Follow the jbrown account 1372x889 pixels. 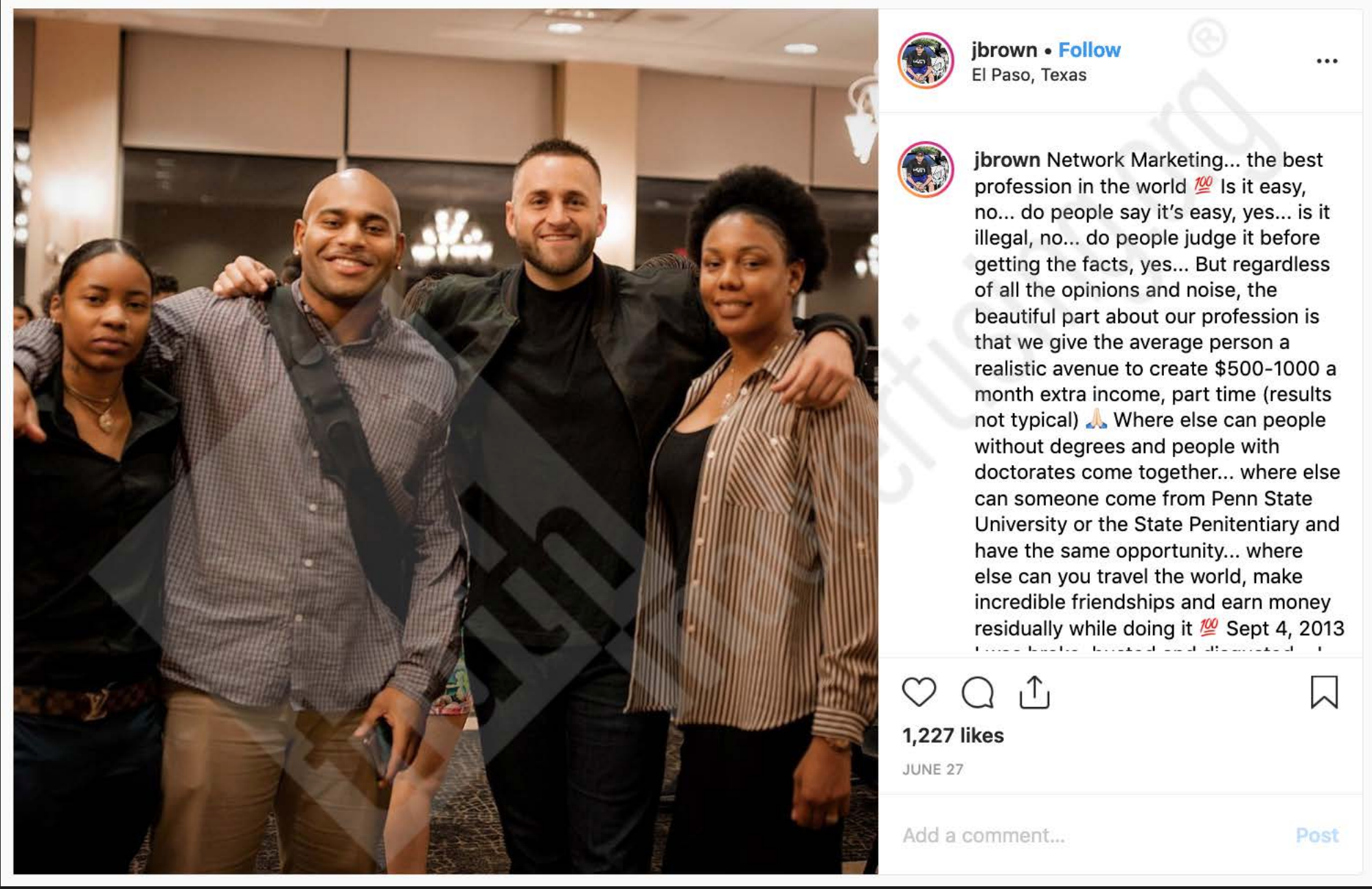pyautogui.click(x=1089, y=50)
